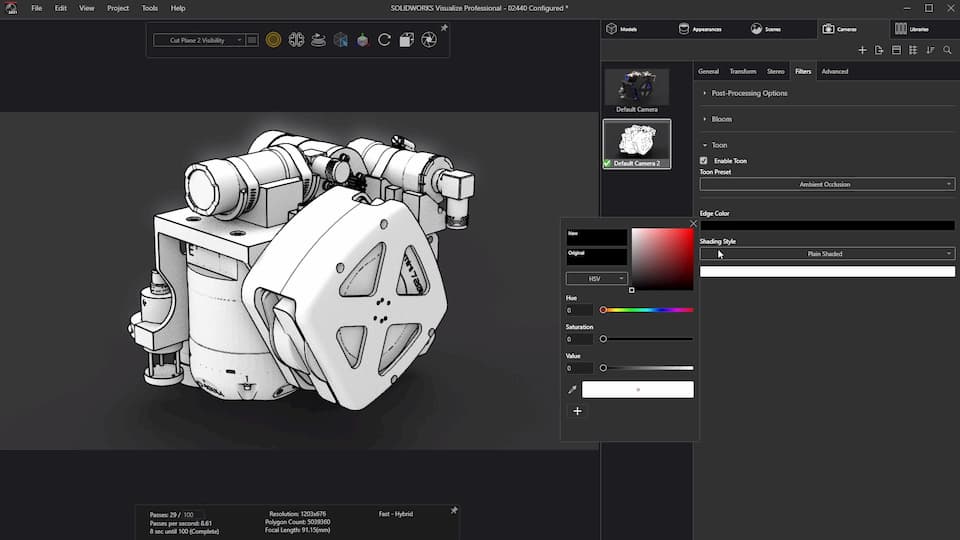Open the Tools menu
Image resolution: width=960 pixels, height=540 pixels.
(150, 8)
